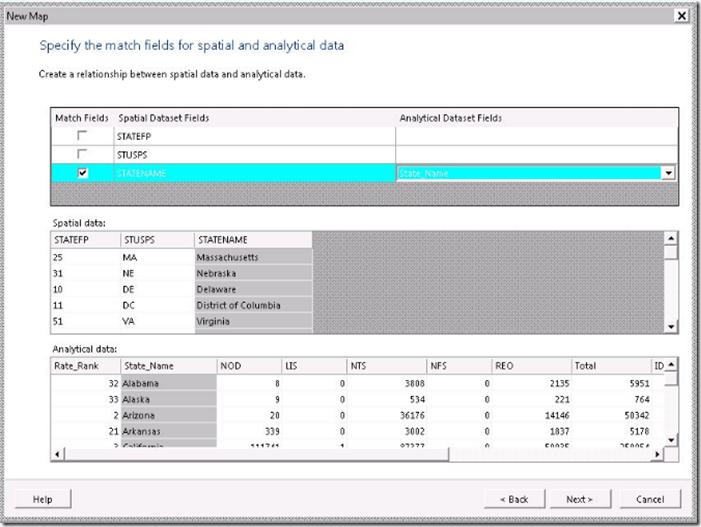Click the Help button
This screenshot has width=701, height=527.
(x=43, y=499)
